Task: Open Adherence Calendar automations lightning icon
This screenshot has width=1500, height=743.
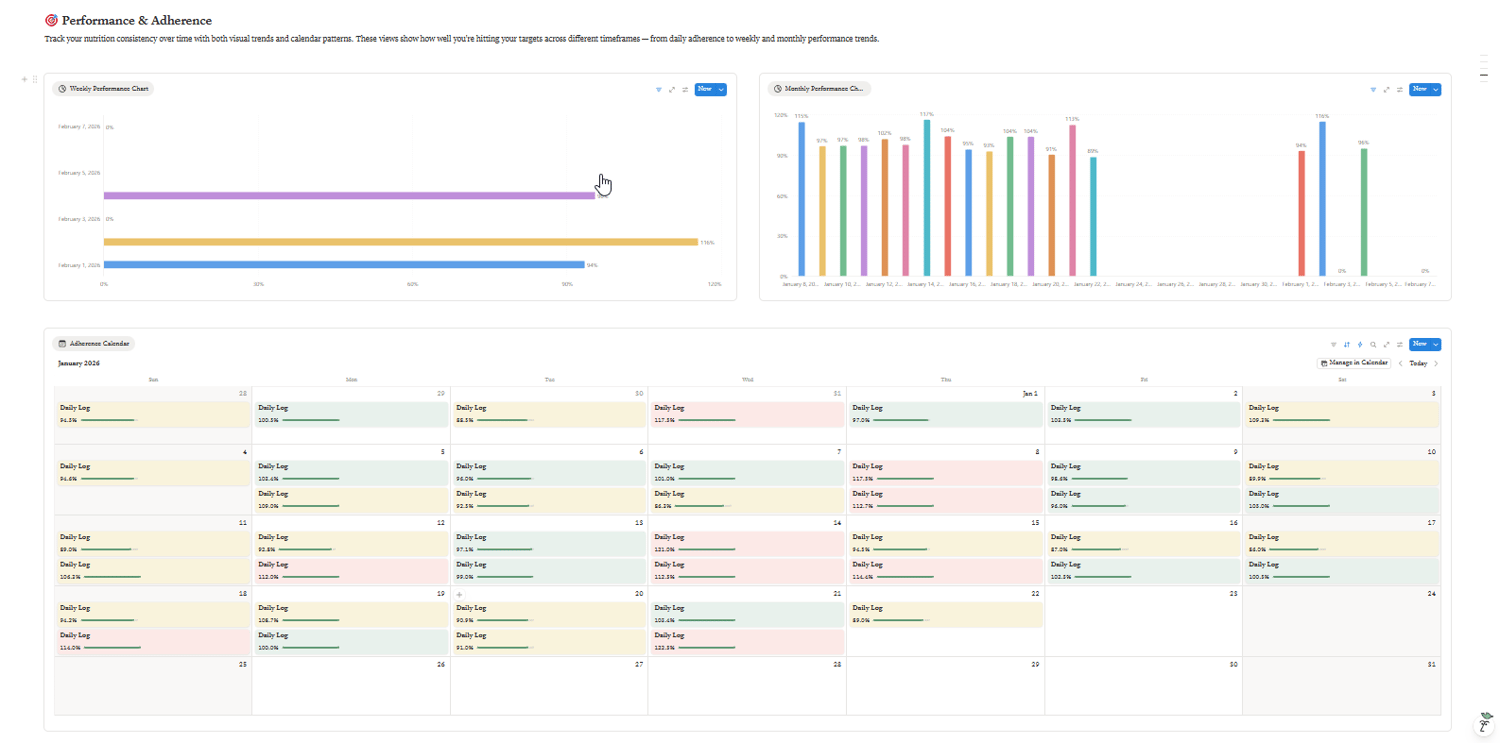Action: (1360, 345)
